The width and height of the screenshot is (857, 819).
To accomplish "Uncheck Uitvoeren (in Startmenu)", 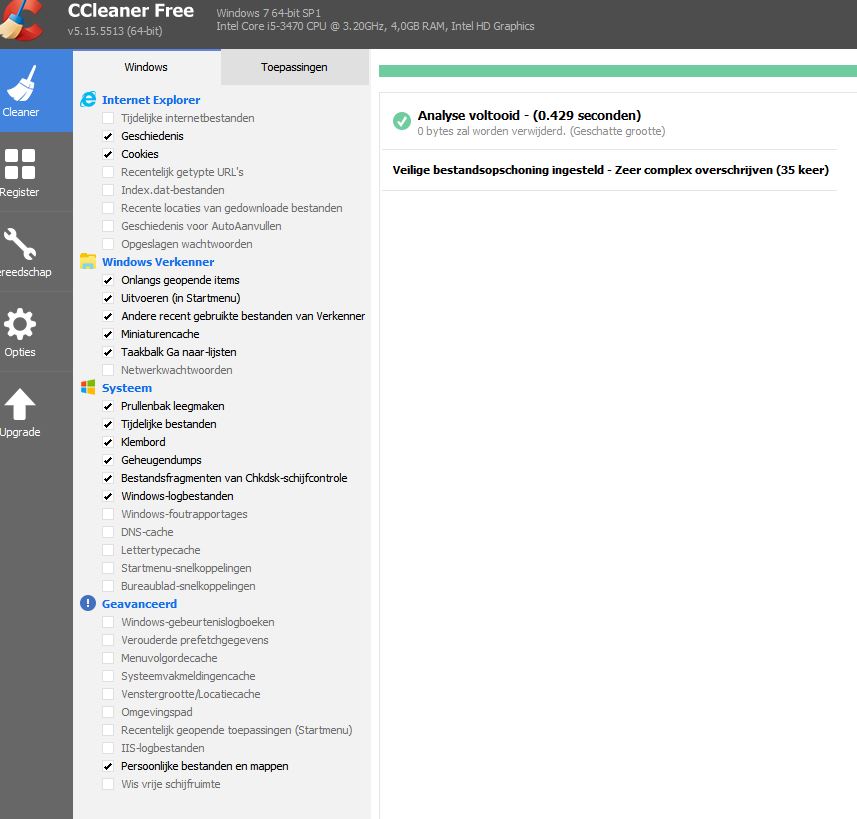I will 108,298.
